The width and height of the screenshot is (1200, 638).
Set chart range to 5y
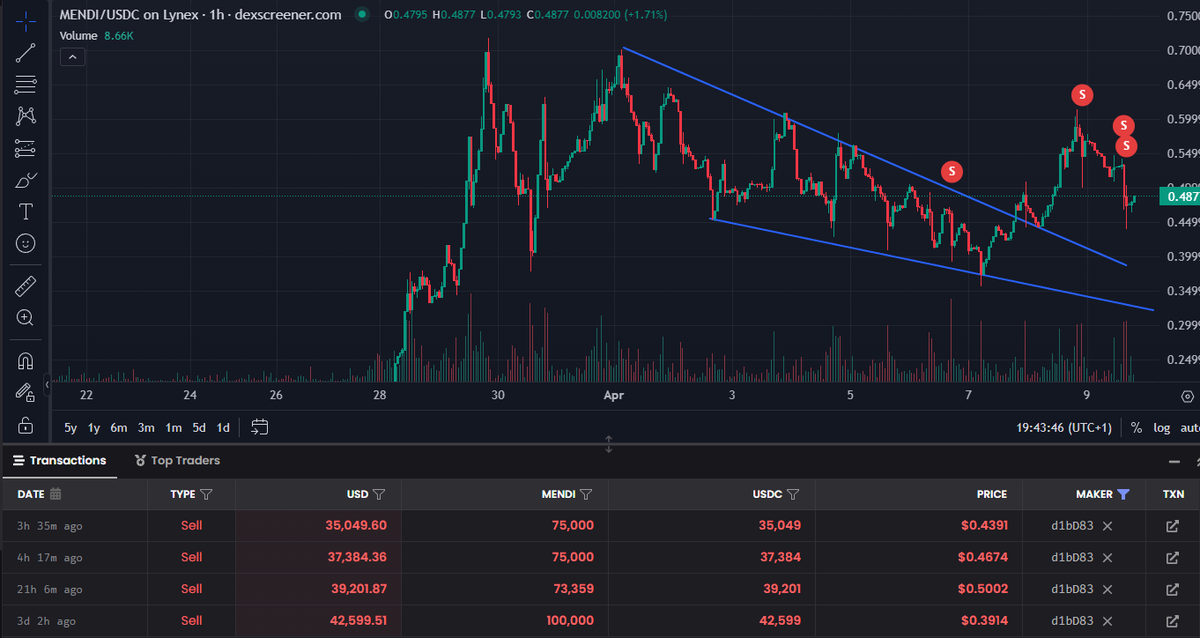click(x=70, y=428)
